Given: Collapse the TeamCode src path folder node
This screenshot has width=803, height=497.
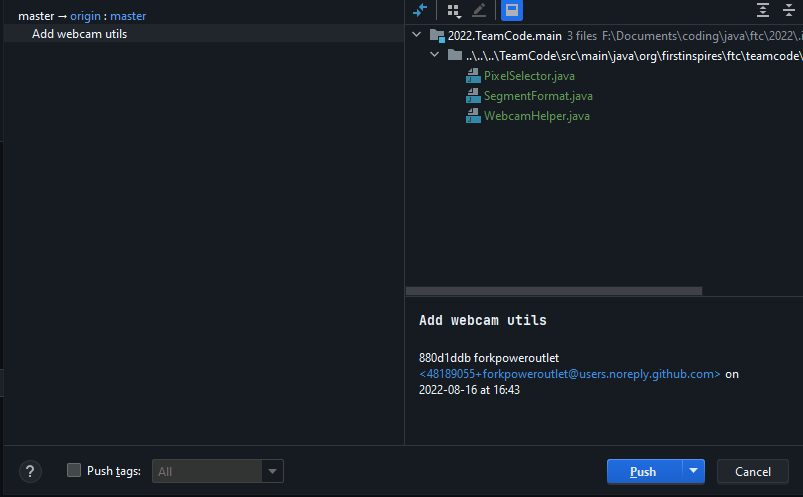Looking at the screenshot, I should click(x=434, y=54).
